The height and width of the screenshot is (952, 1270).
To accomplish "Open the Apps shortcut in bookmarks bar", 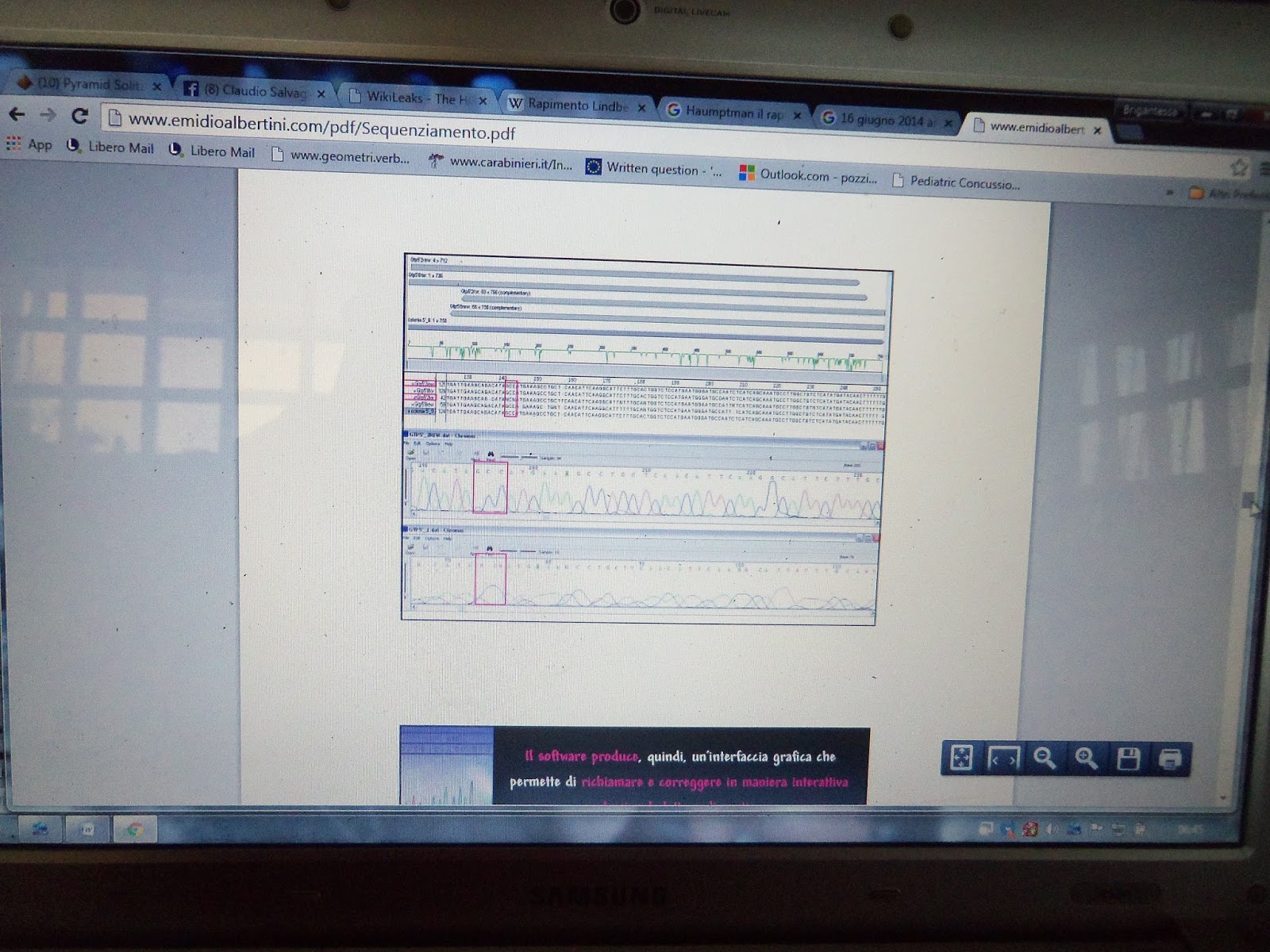I will click(29, 144).
